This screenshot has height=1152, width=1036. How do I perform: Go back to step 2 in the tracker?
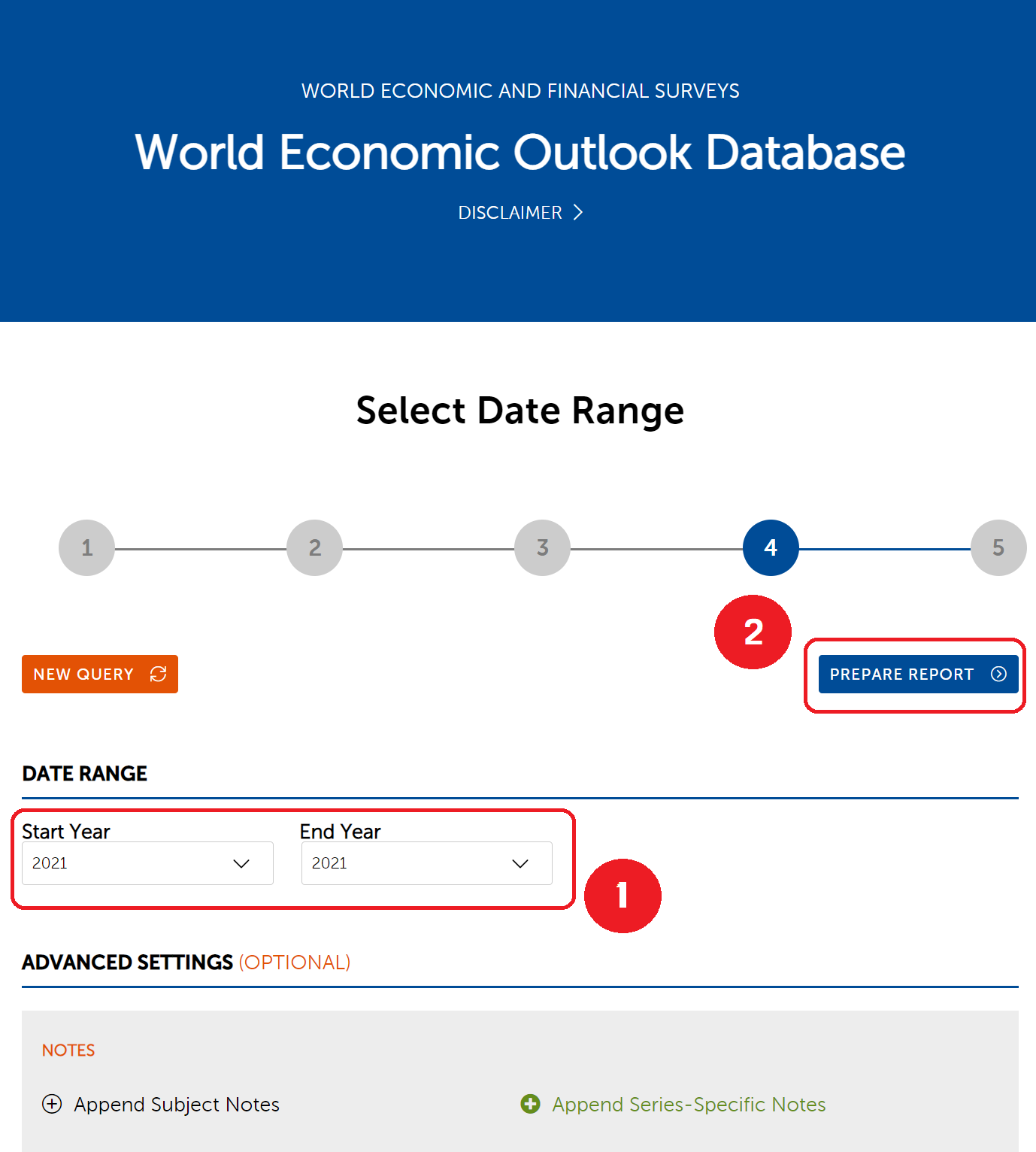point(315,547)
